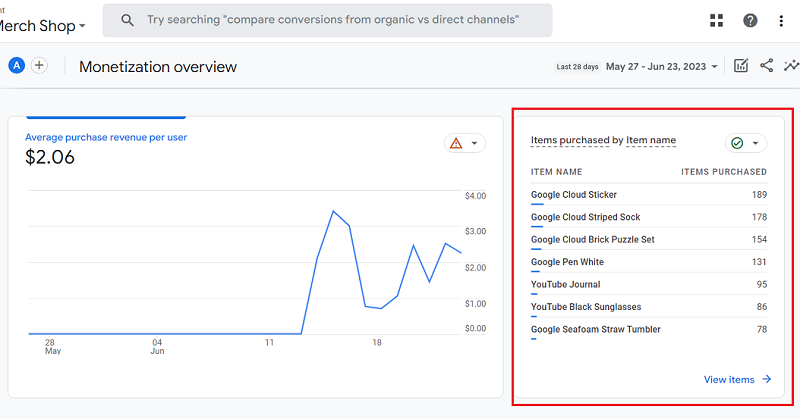Select the All Users 'A' segment badge

coord(16,65)
